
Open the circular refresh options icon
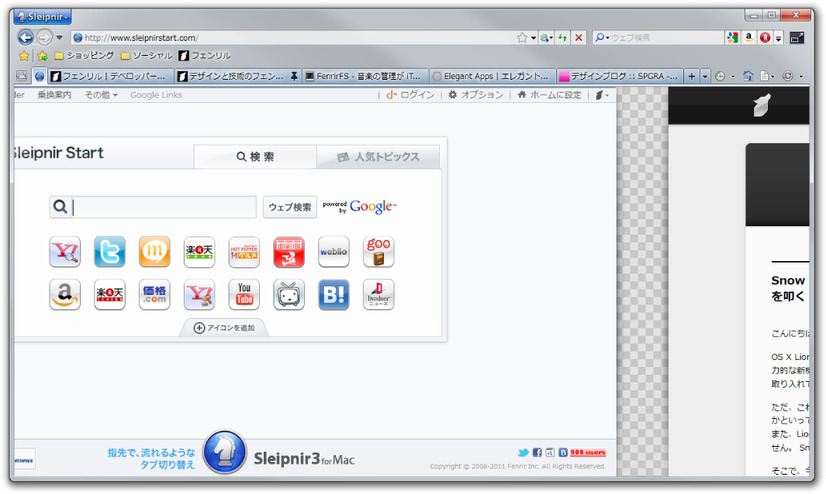(x=788, y=76)
